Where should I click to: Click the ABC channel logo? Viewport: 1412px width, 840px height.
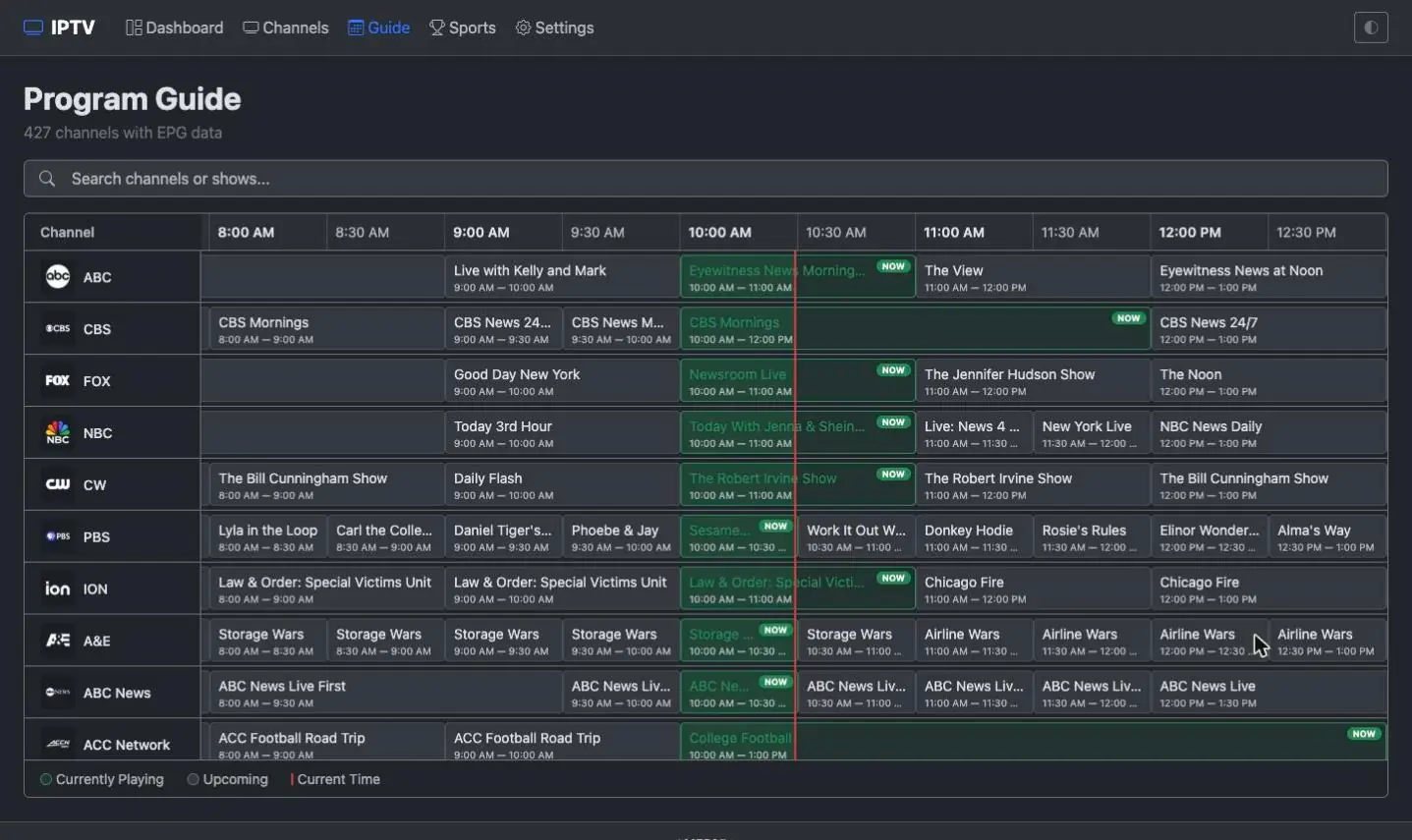click(58, 277)
